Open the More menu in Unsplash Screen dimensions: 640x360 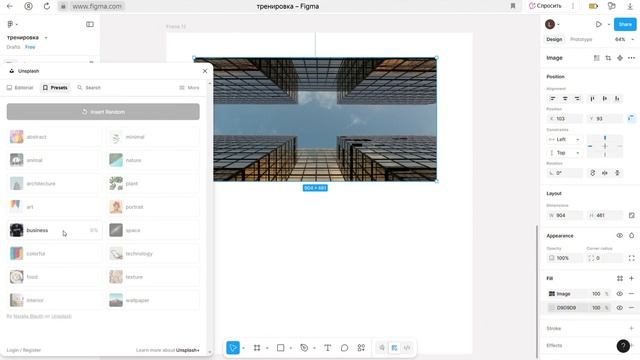[189, 88]
